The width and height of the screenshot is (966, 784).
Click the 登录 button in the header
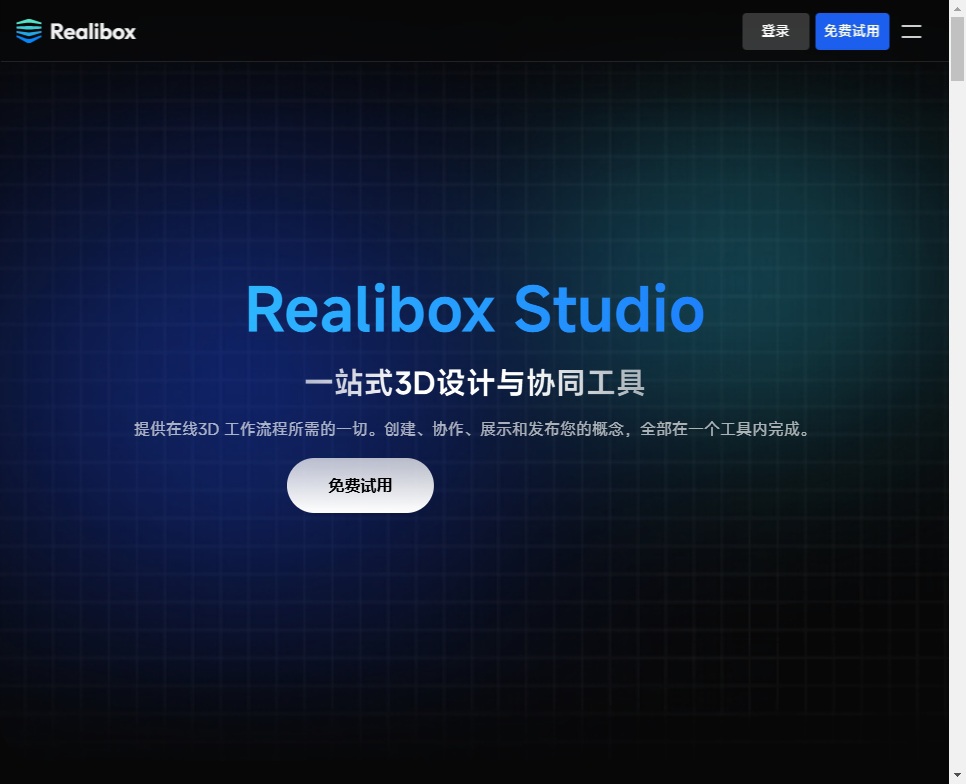(775, 31)
